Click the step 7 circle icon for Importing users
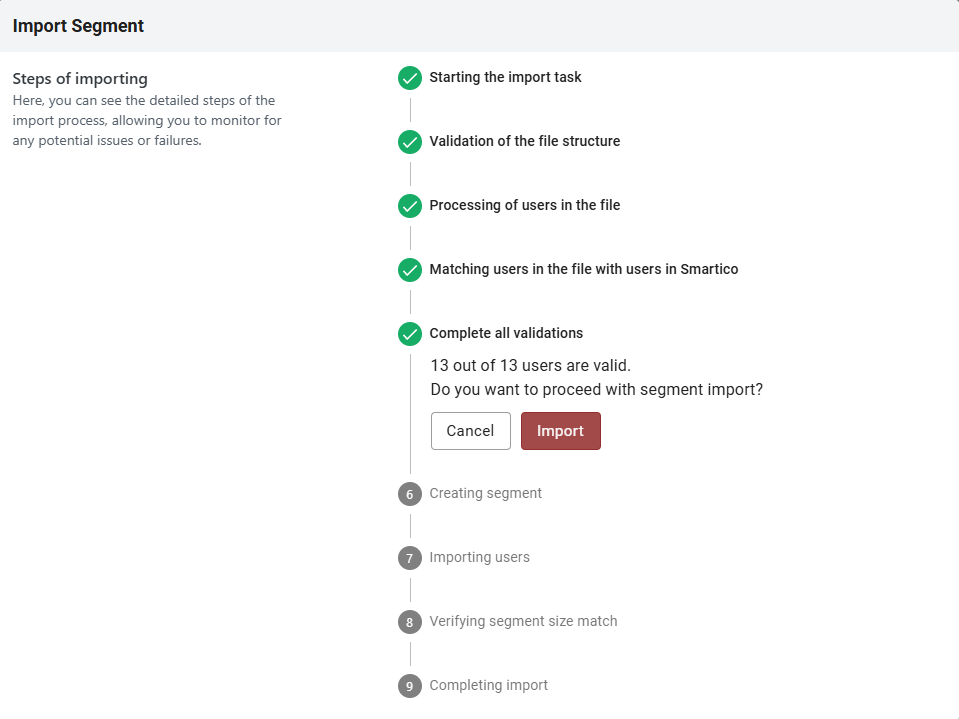 coord(409,558)
